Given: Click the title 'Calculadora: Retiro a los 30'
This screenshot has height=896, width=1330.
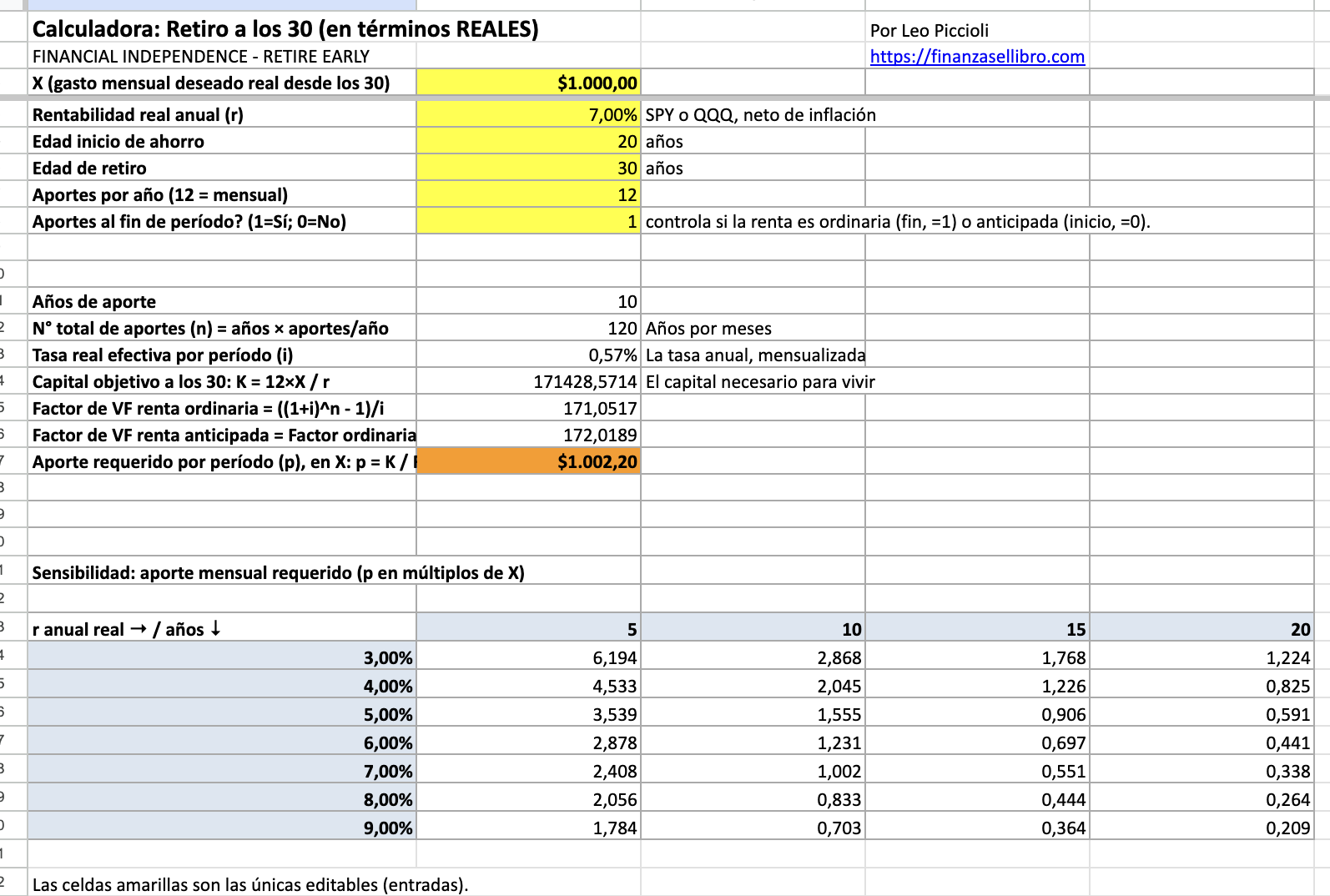Looking at the screenshot, I should [285, 29].
